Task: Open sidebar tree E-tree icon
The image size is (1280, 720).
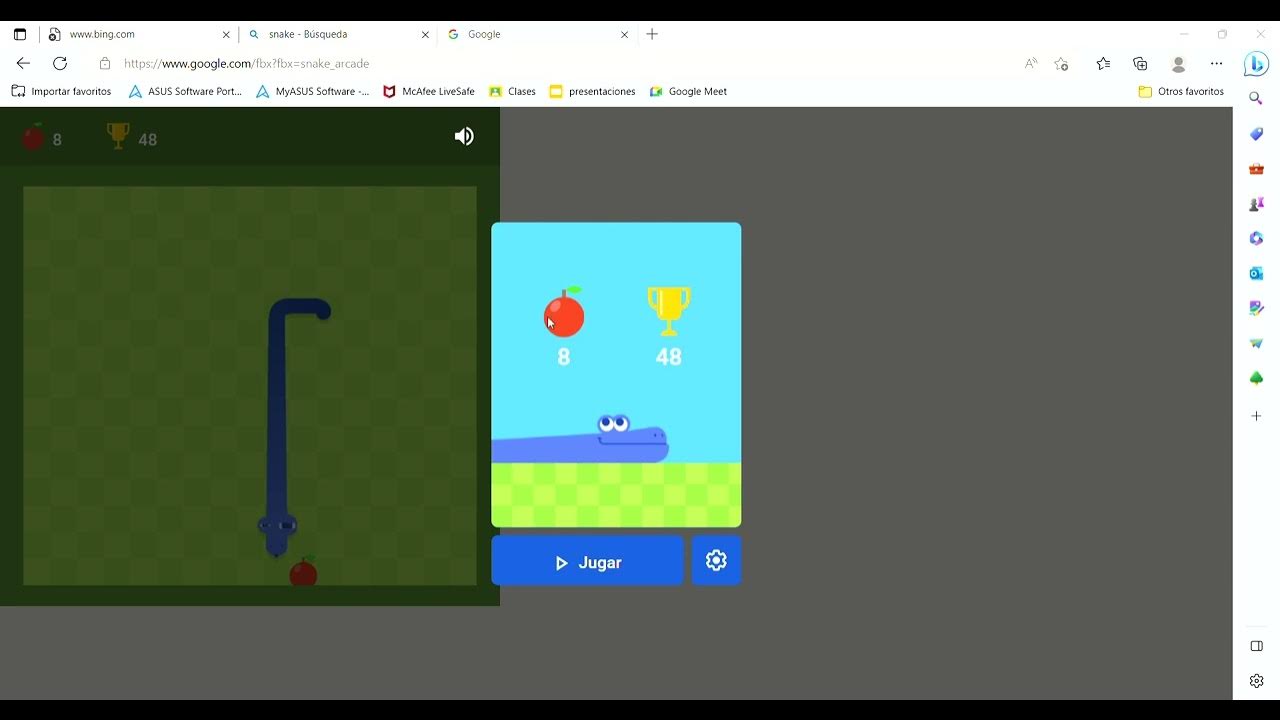Action: 1256,378
